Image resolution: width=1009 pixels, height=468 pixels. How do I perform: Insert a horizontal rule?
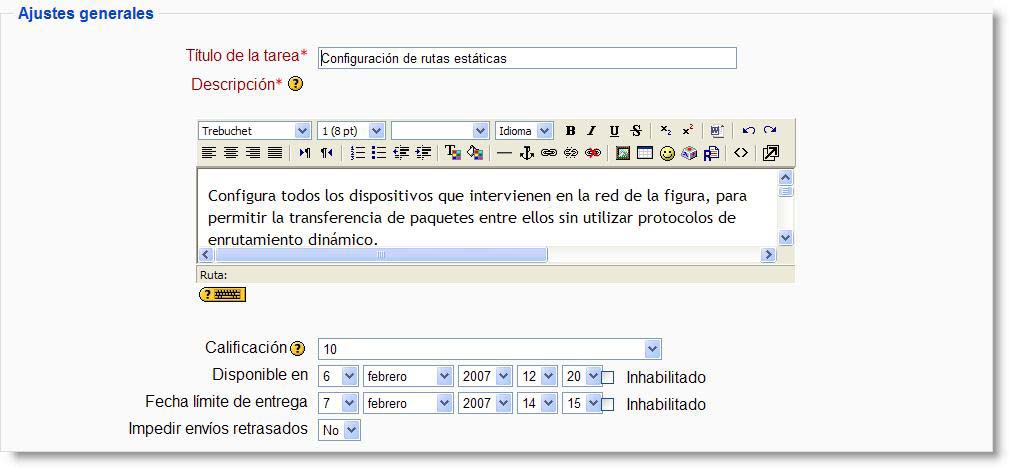pos(505,153)
